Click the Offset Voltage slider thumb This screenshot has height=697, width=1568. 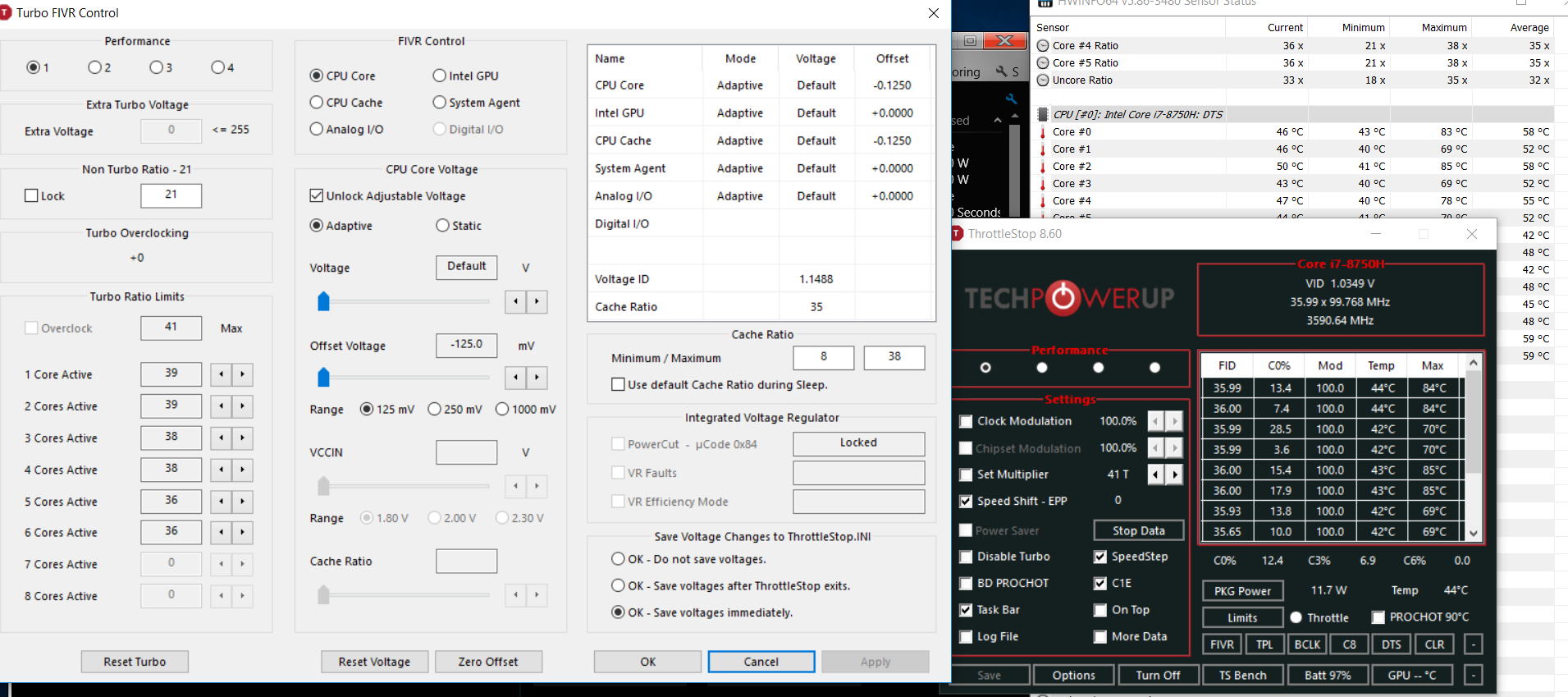coord(323,378)
